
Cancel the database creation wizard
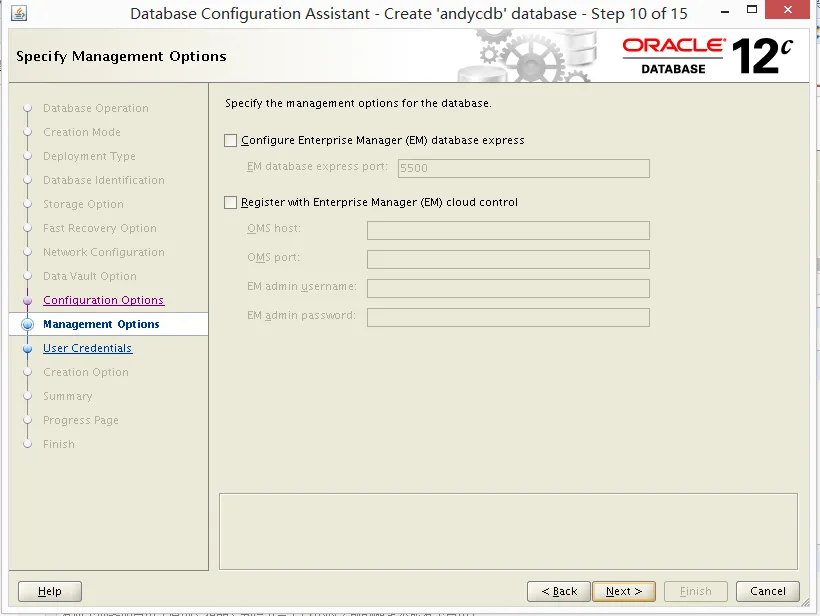(768, 591)
